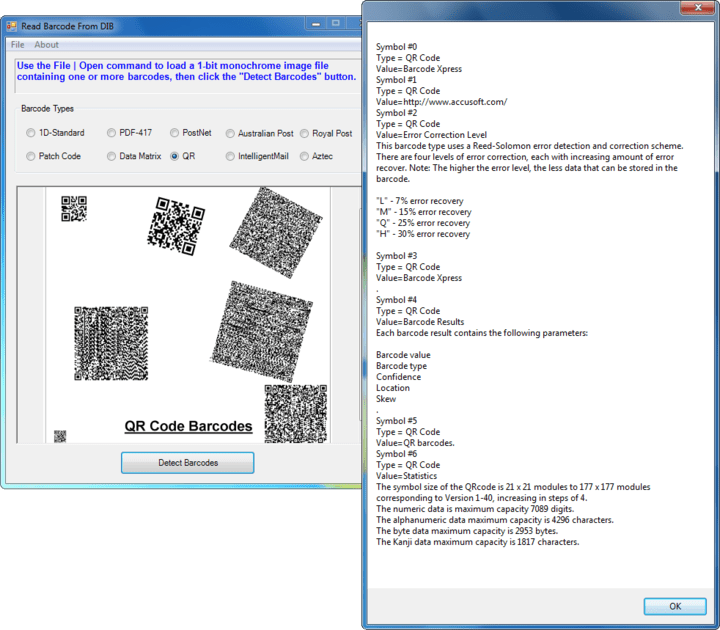
Task: Click the tilted medium QR code thumbnail
Action: 176,226
